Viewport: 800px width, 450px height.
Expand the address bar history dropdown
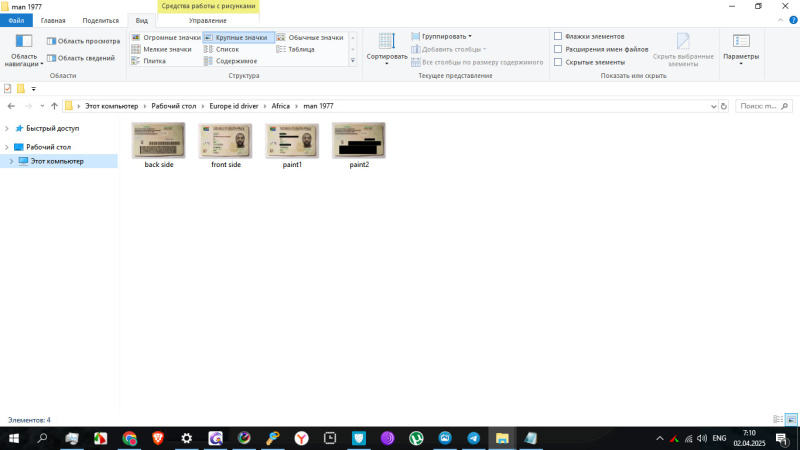[x=709, y=105]
